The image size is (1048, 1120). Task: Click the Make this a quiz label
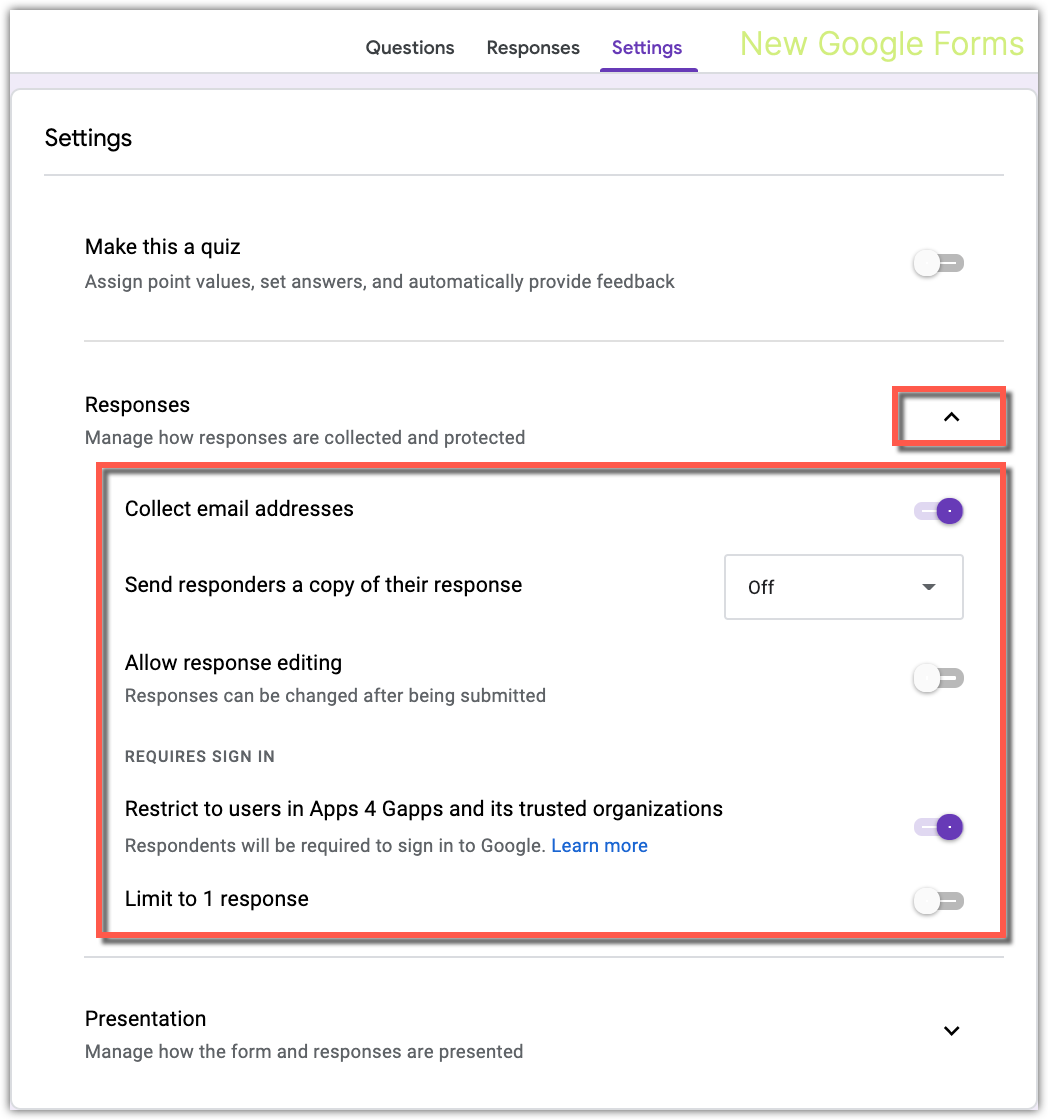coord(162,246)
